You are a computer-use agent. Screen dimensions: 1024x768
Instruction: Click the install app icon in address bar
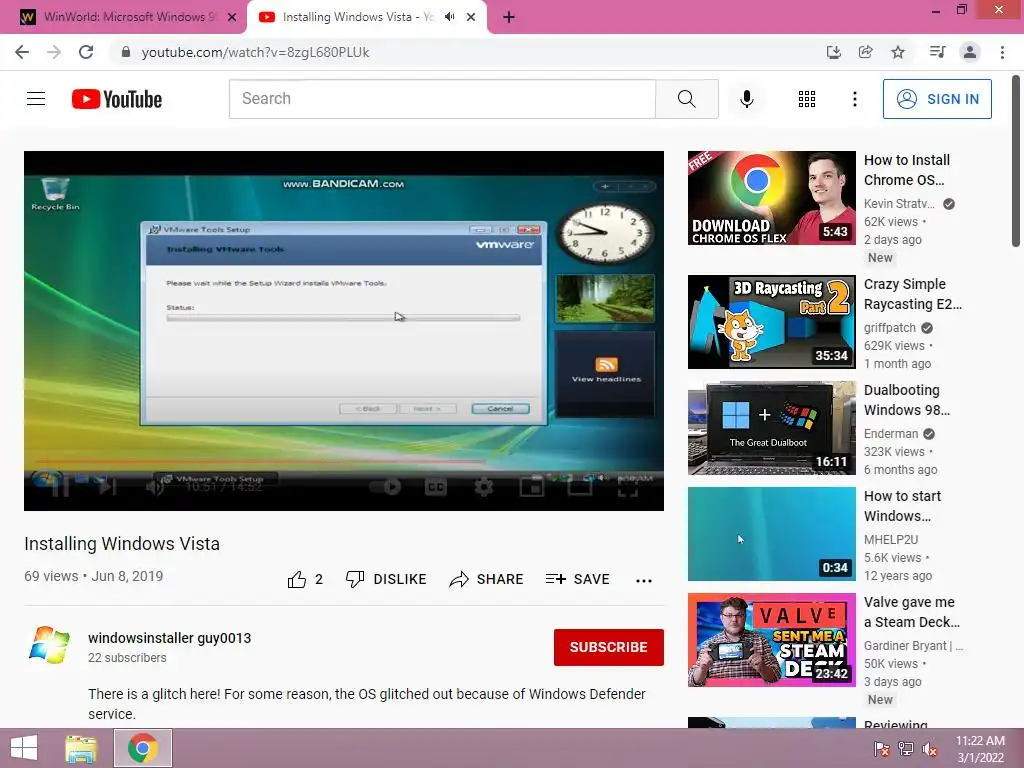tap(833, 52)
